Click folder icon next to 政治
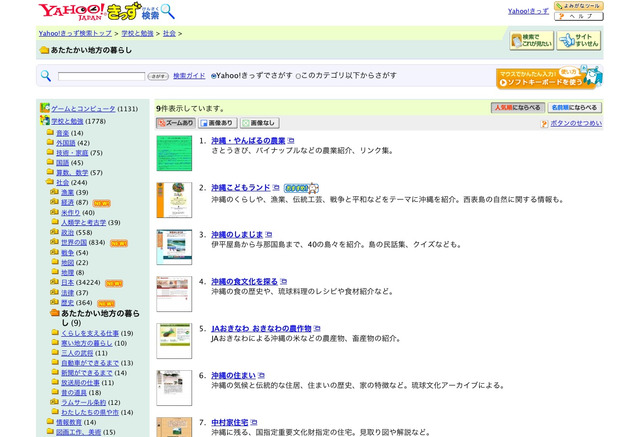640x437 pixels. click(55, 232)
